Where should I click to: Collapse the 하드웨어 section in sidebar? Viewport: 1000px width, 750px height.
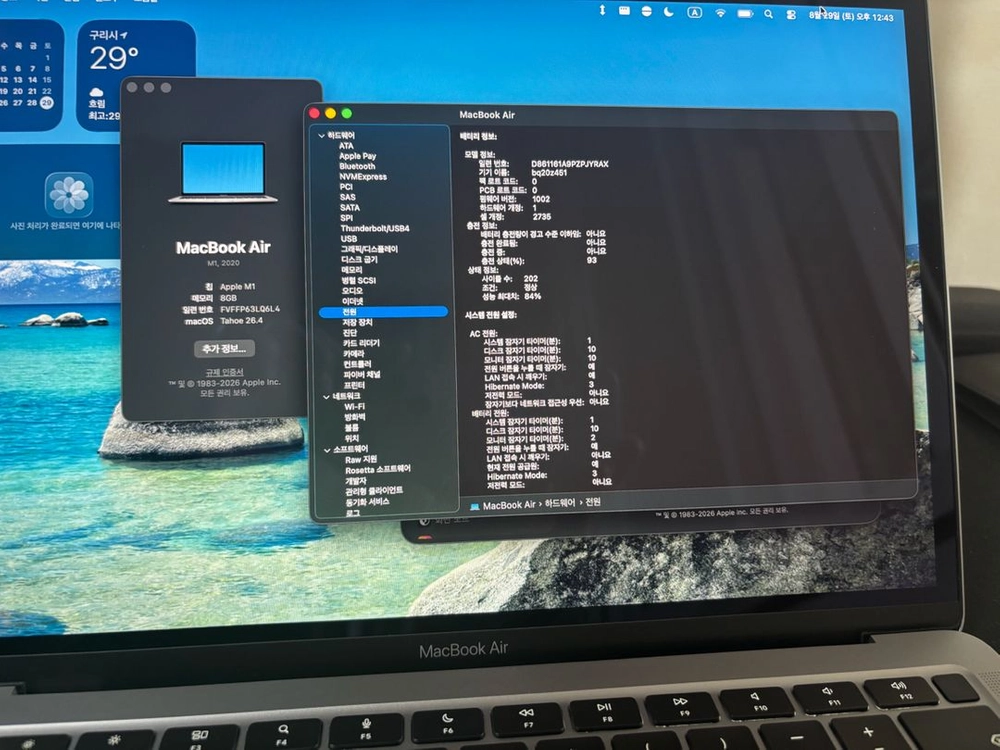321,136
